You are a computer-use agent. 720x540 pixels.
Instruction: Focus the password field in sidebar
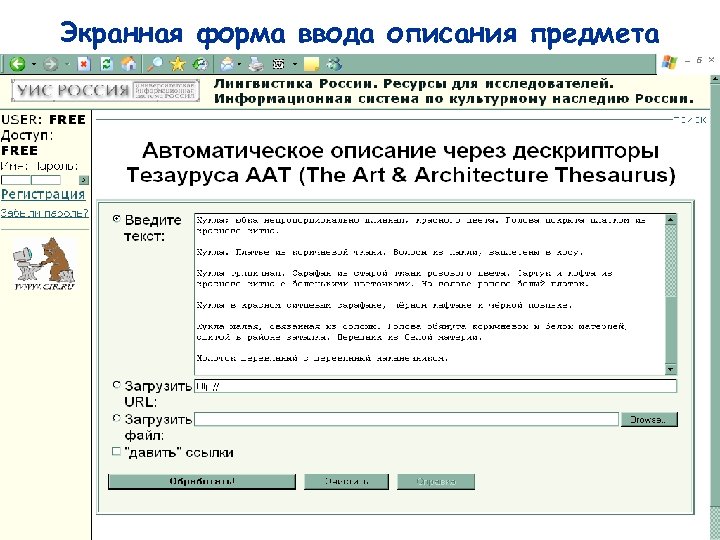click(x=46, y=180)
